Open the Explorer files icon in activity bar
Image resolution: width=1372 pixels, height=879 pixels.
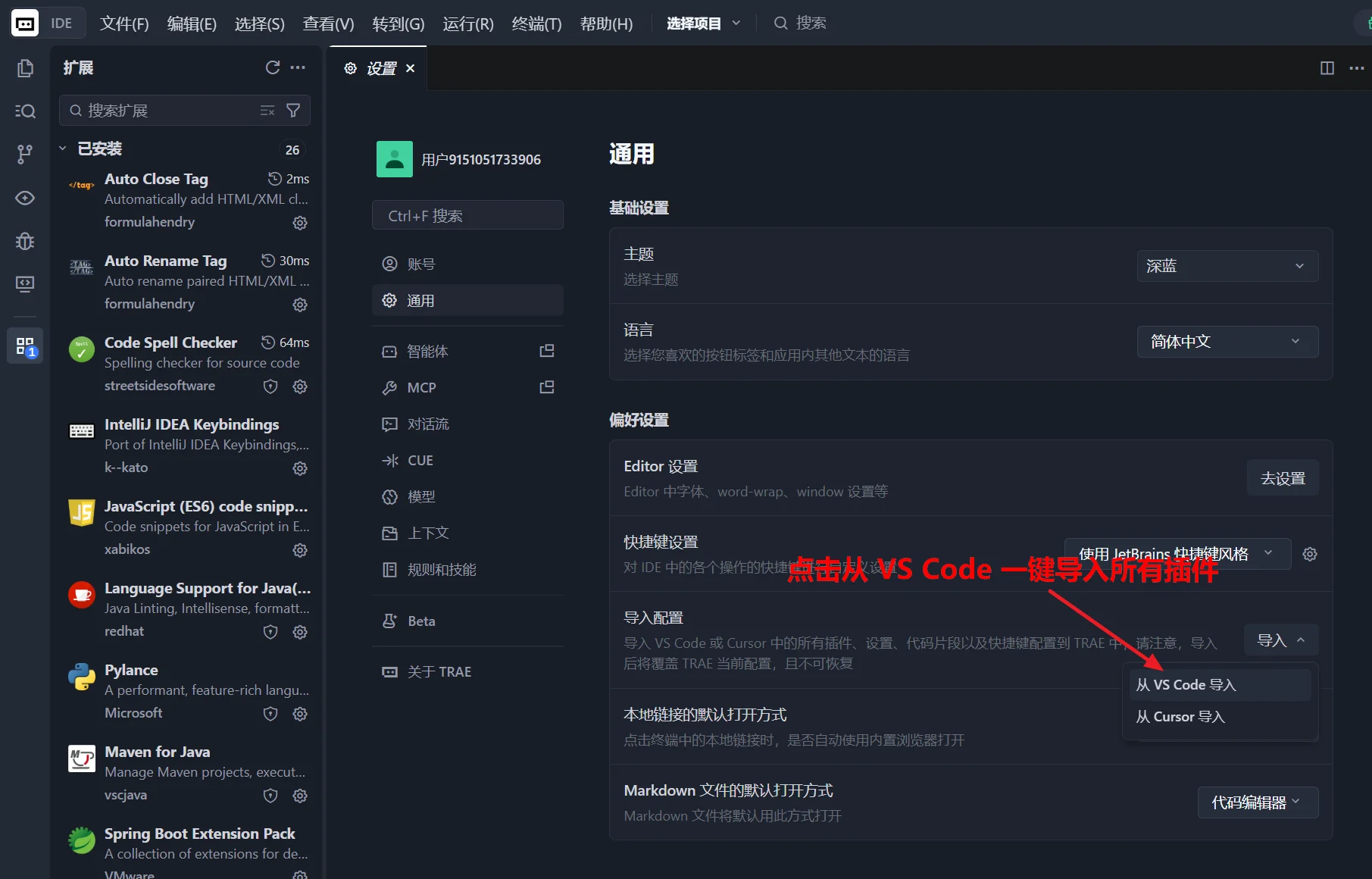(25, 68)
